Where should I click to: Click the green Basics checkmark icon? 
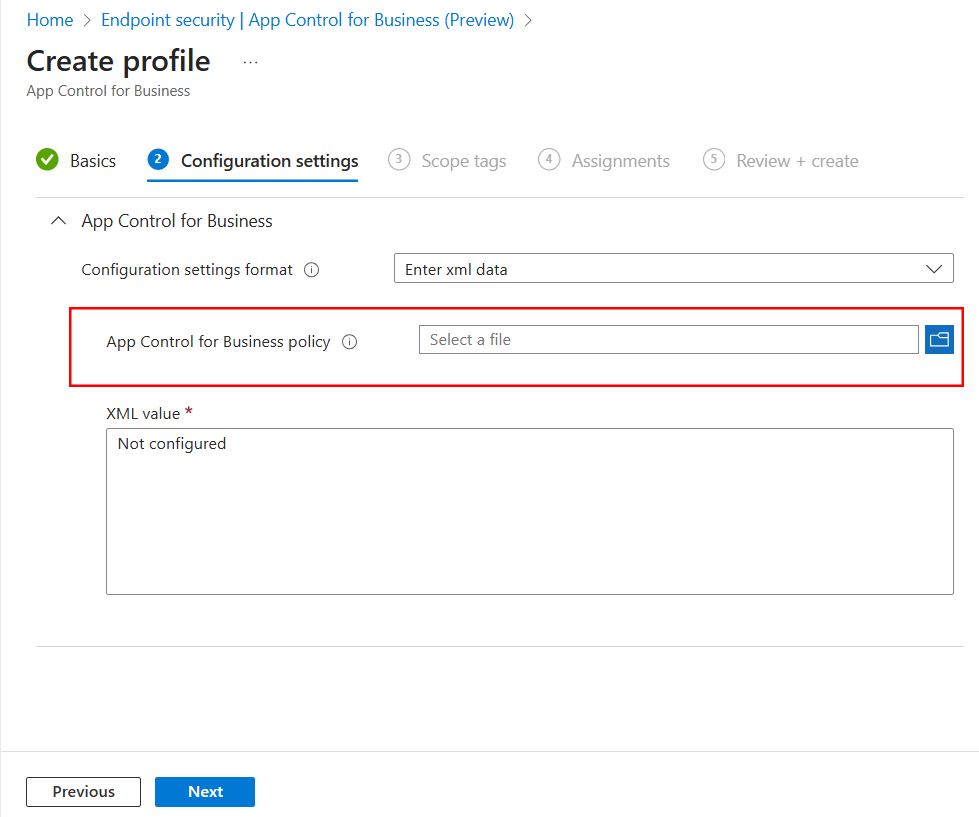tap(47, 160)
